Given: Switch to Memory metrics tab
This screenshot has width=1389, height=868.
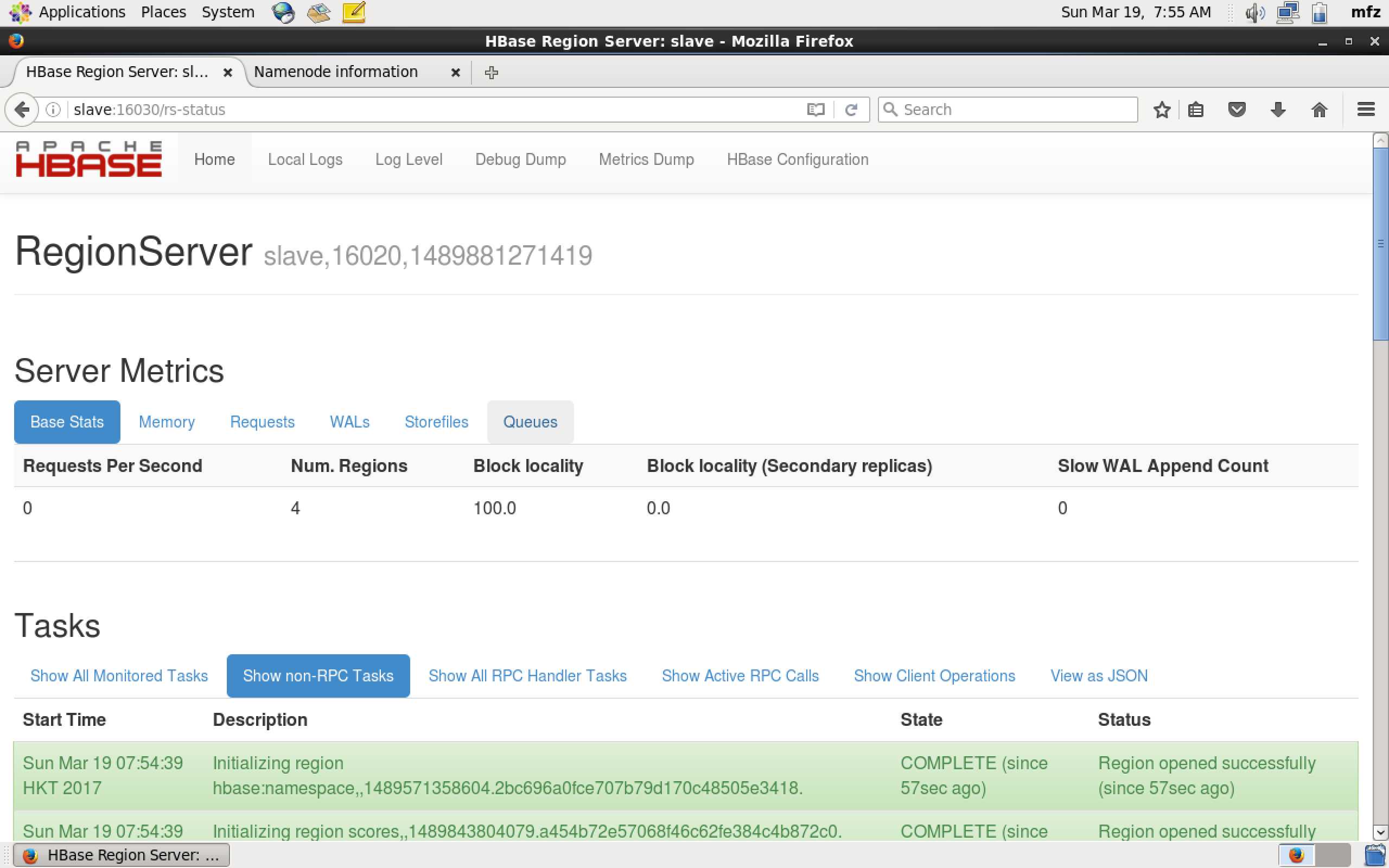Looking at the screenshot, I should pos(167,422).
